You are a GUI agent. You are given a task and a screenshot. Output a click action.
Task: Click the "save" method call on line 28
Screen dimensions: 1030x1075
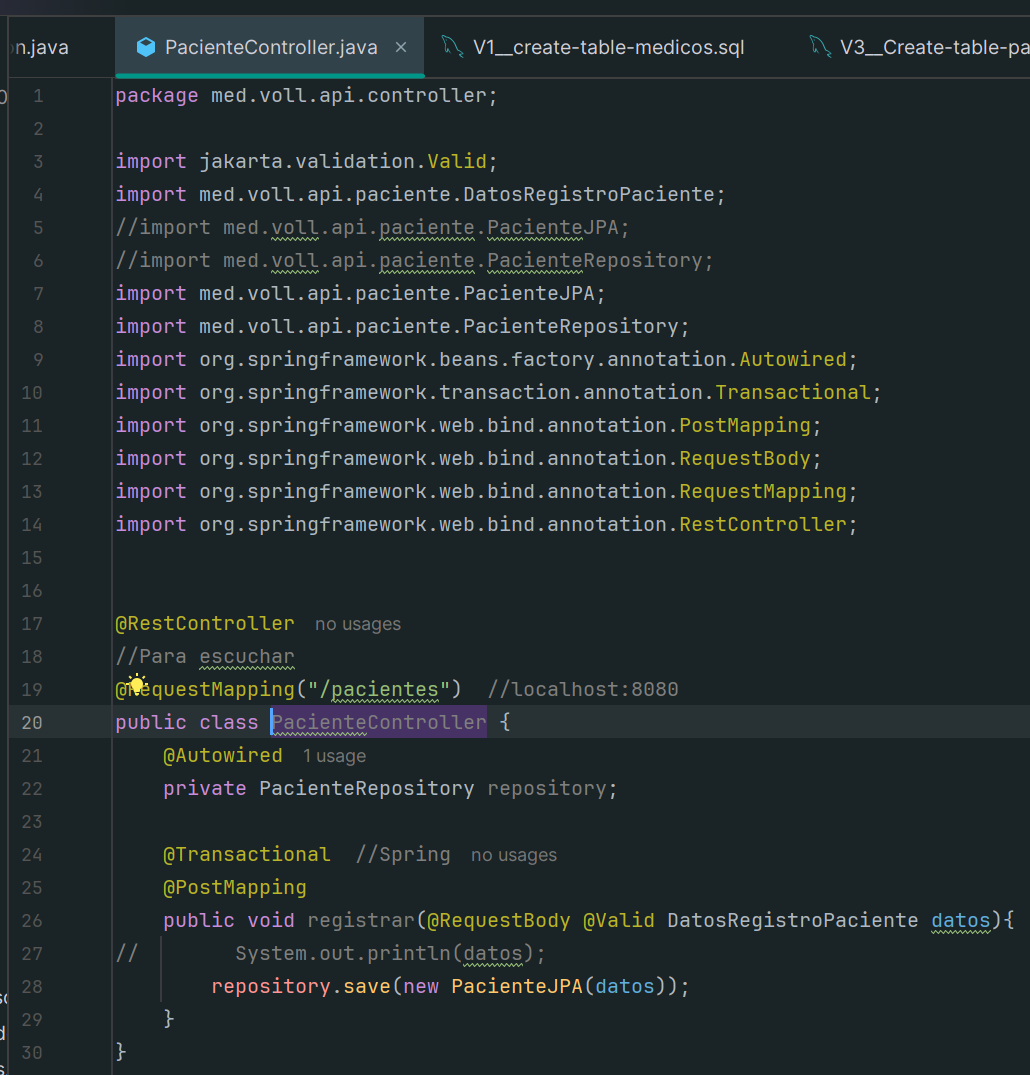pos(367,987)
